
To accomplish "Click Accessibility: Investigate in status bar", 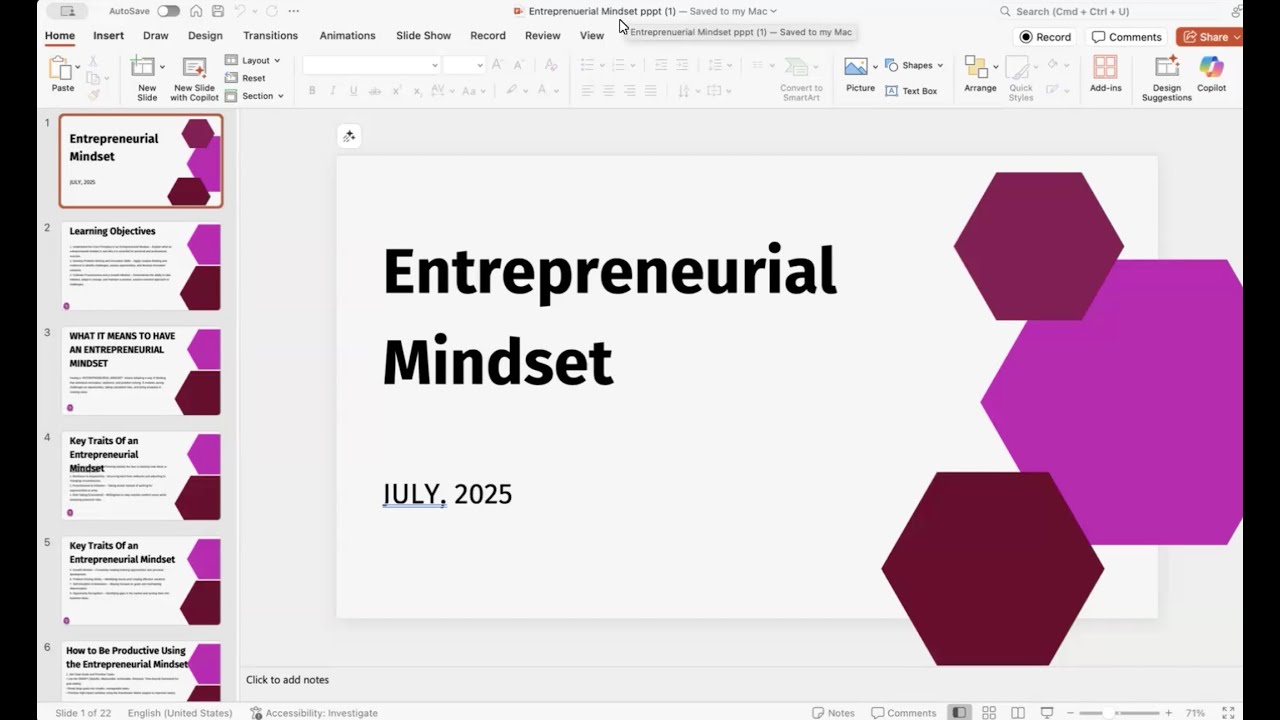I will (x=314, y=713).
